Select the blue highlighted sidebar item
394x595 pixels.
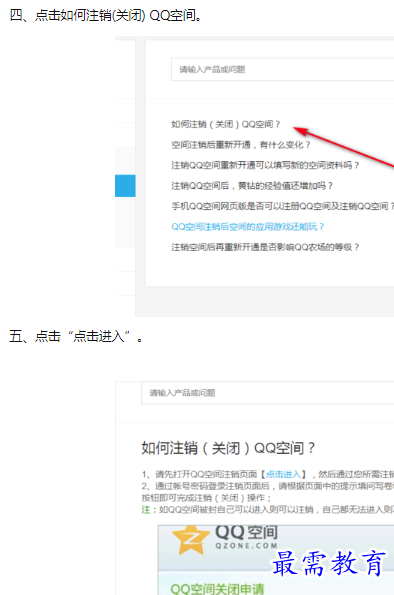(125, 186)
